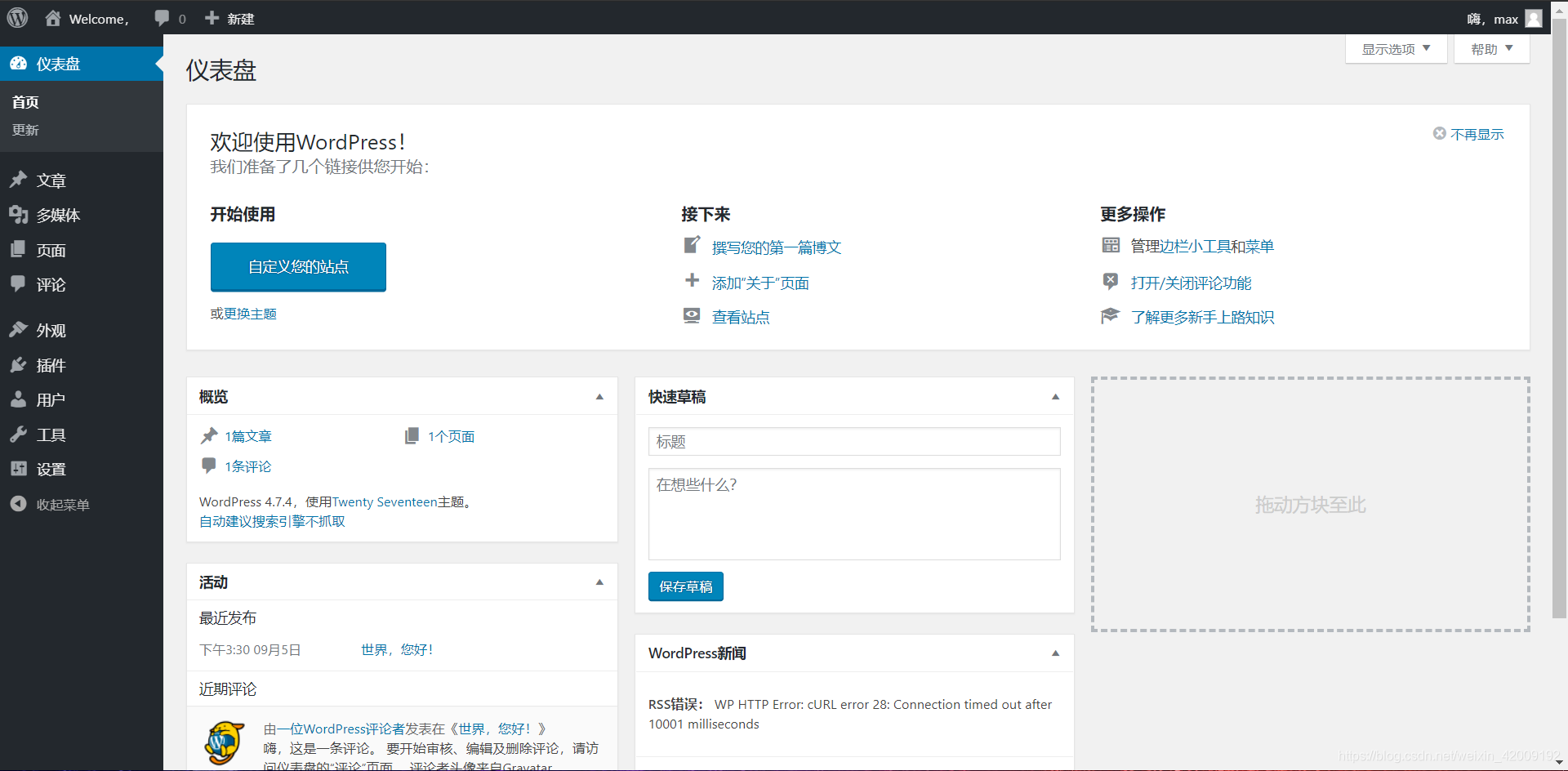Click the 标题 draft title field
Screen dimensions: 1568x771
(x=854, y=441)
